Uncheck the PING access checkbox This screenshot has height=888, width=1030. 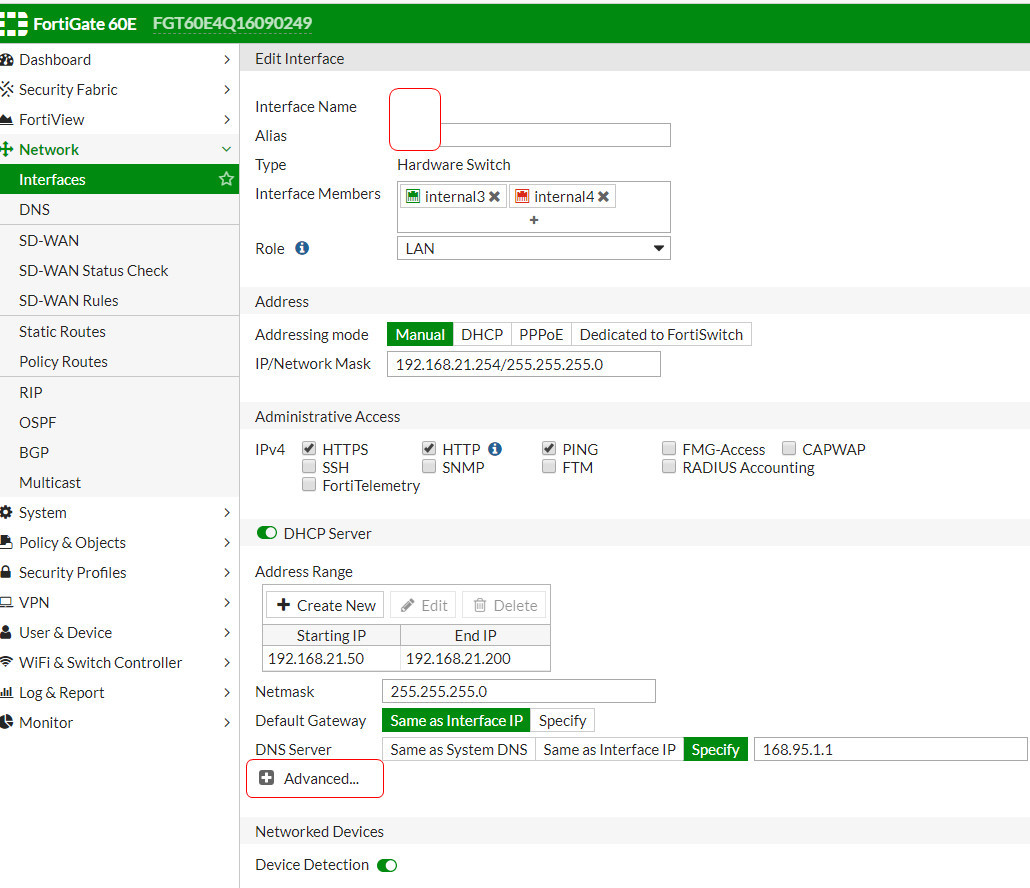coord(549,449)
